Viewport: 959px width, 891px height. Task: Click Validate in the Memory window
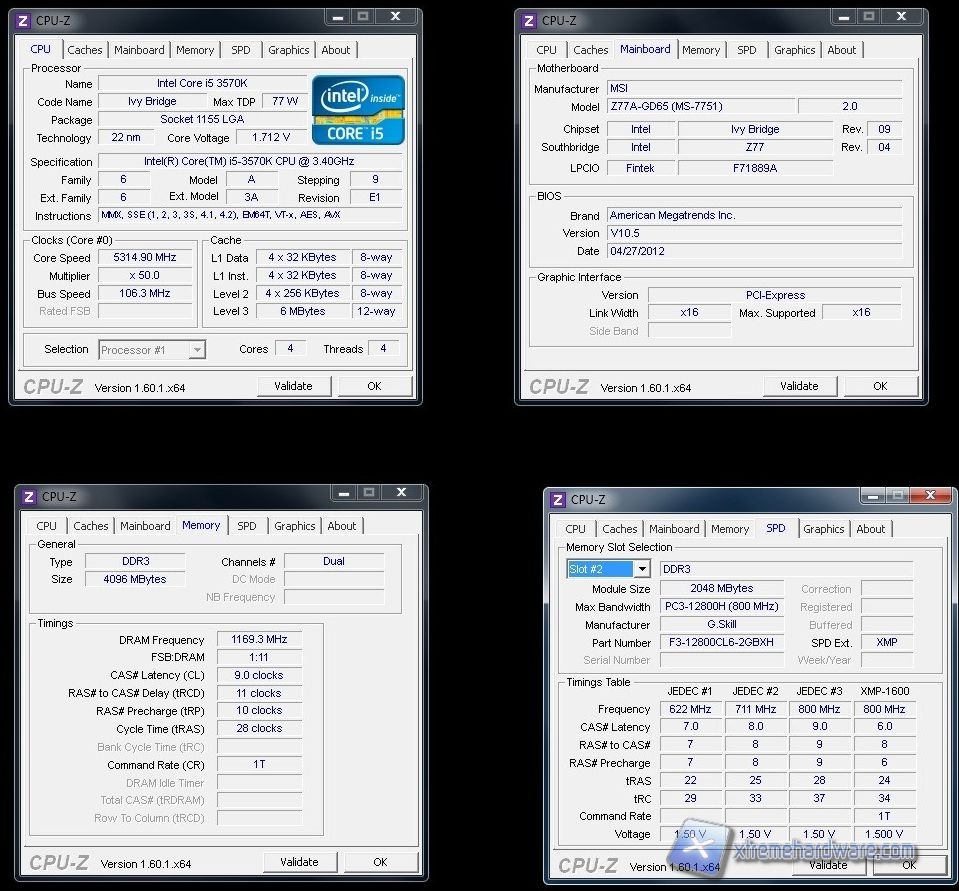(x=299, y=862)
